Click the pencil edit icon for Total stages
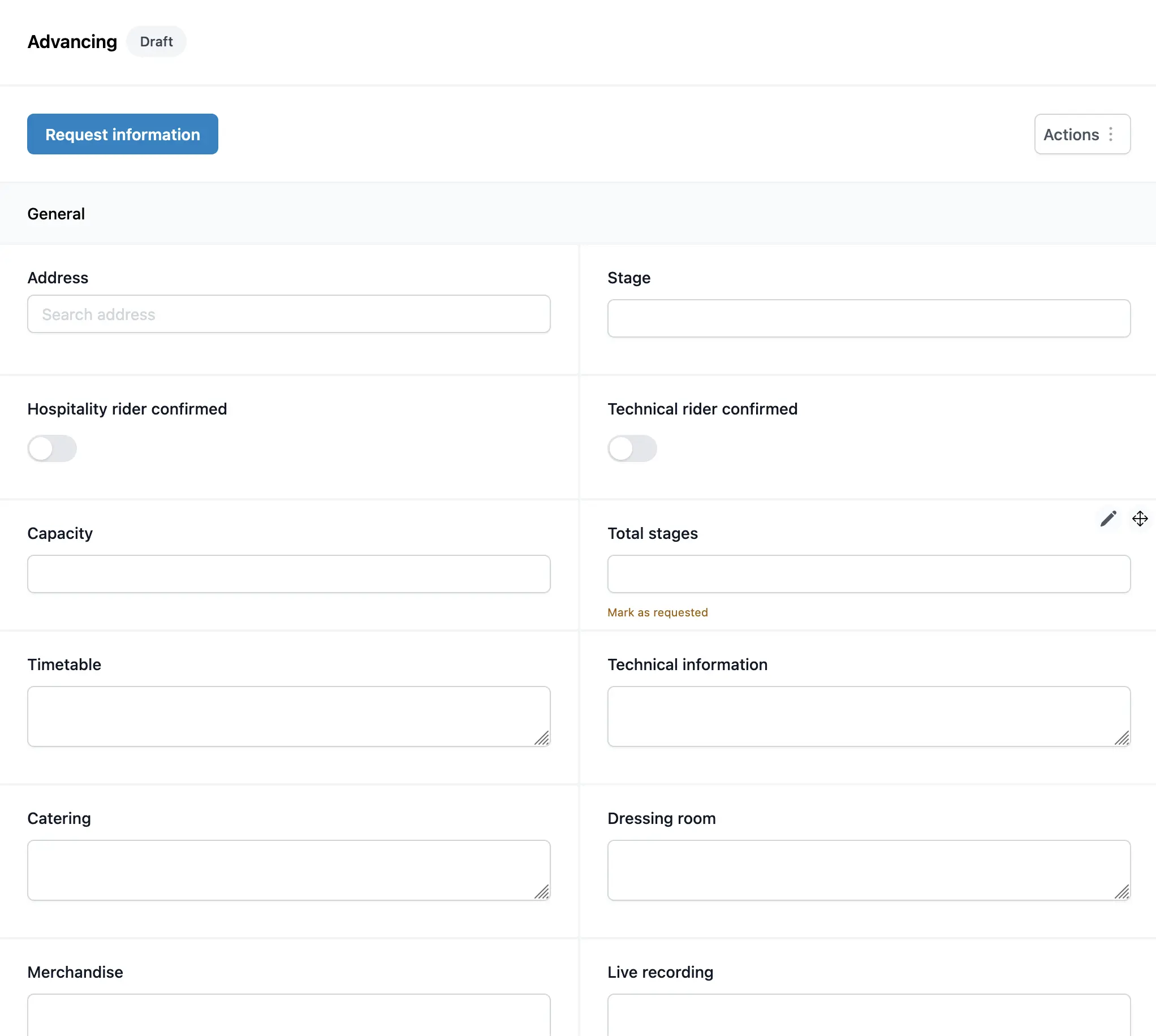This screenshot has height=1036, width=1156. click(x=1107, y=519)
